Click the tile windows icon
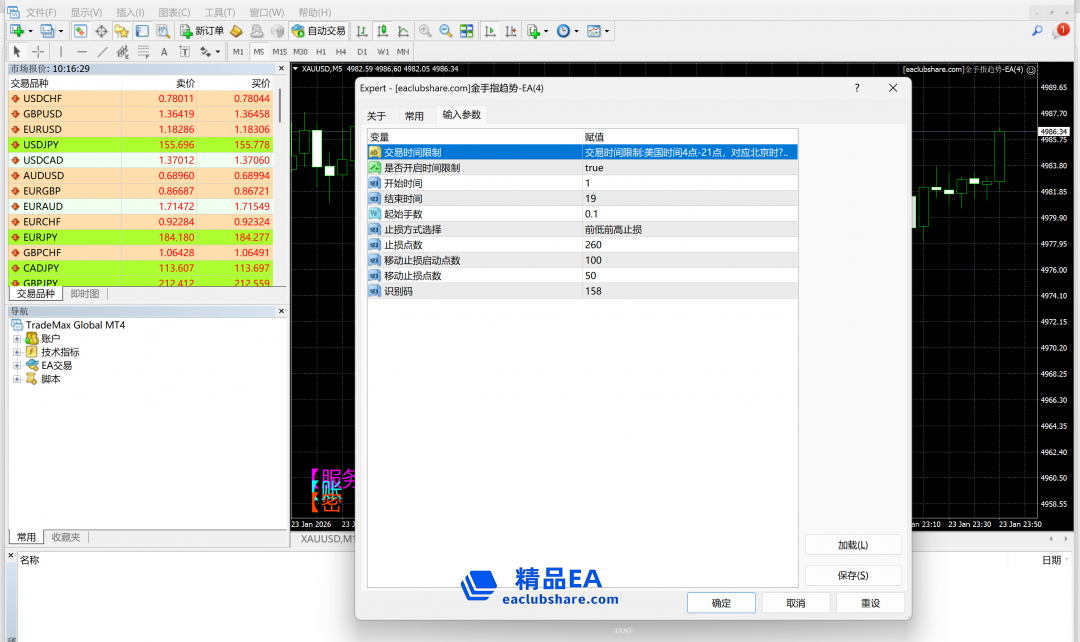Screen dimensions: 1080x642 [x=466, y=31]
